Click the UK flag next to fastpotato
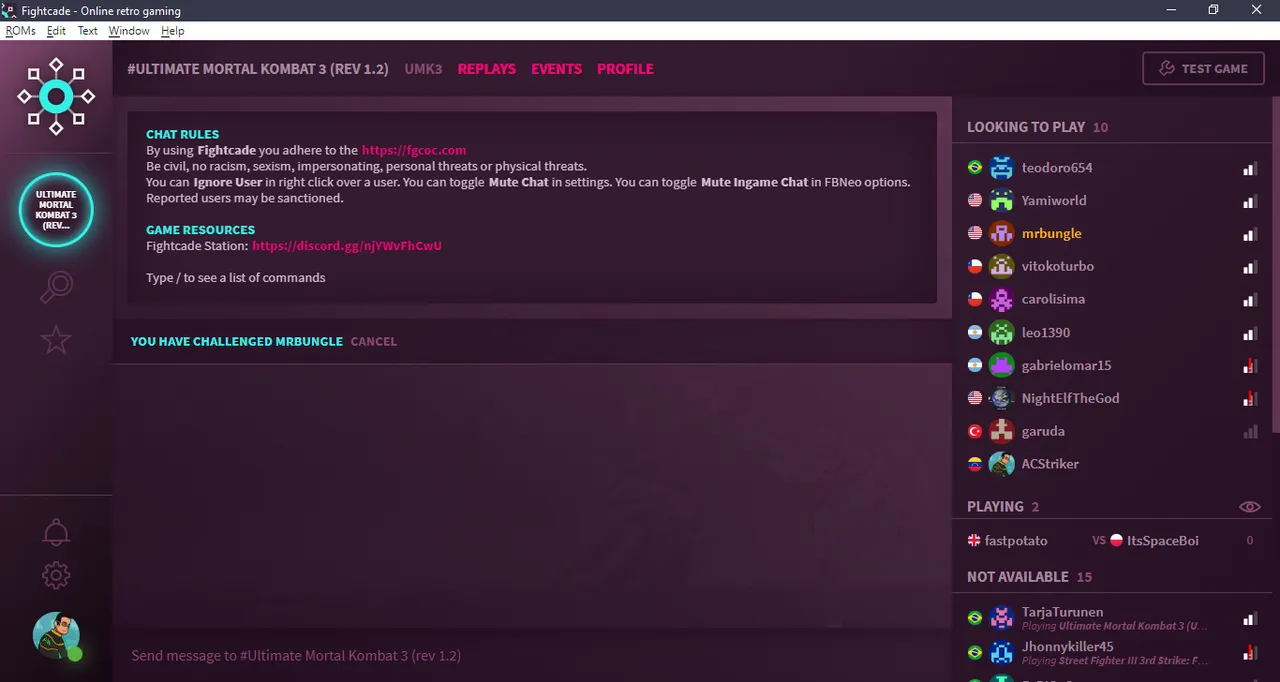Screen dimensions: 1280x682 975,540
